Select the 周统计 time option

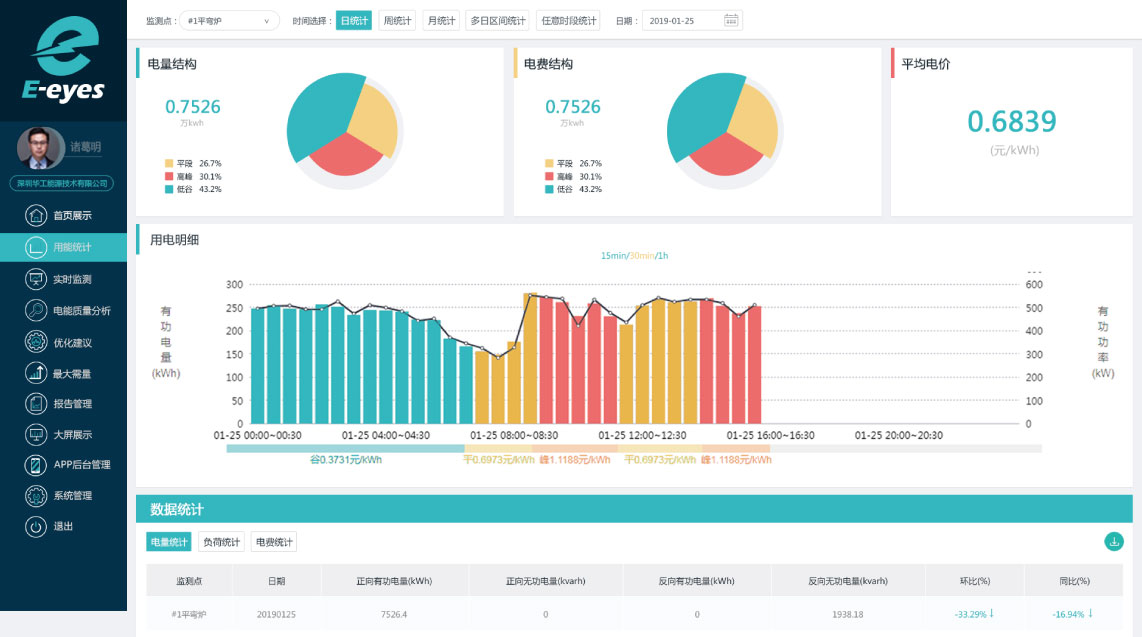(x=397, y=20)
